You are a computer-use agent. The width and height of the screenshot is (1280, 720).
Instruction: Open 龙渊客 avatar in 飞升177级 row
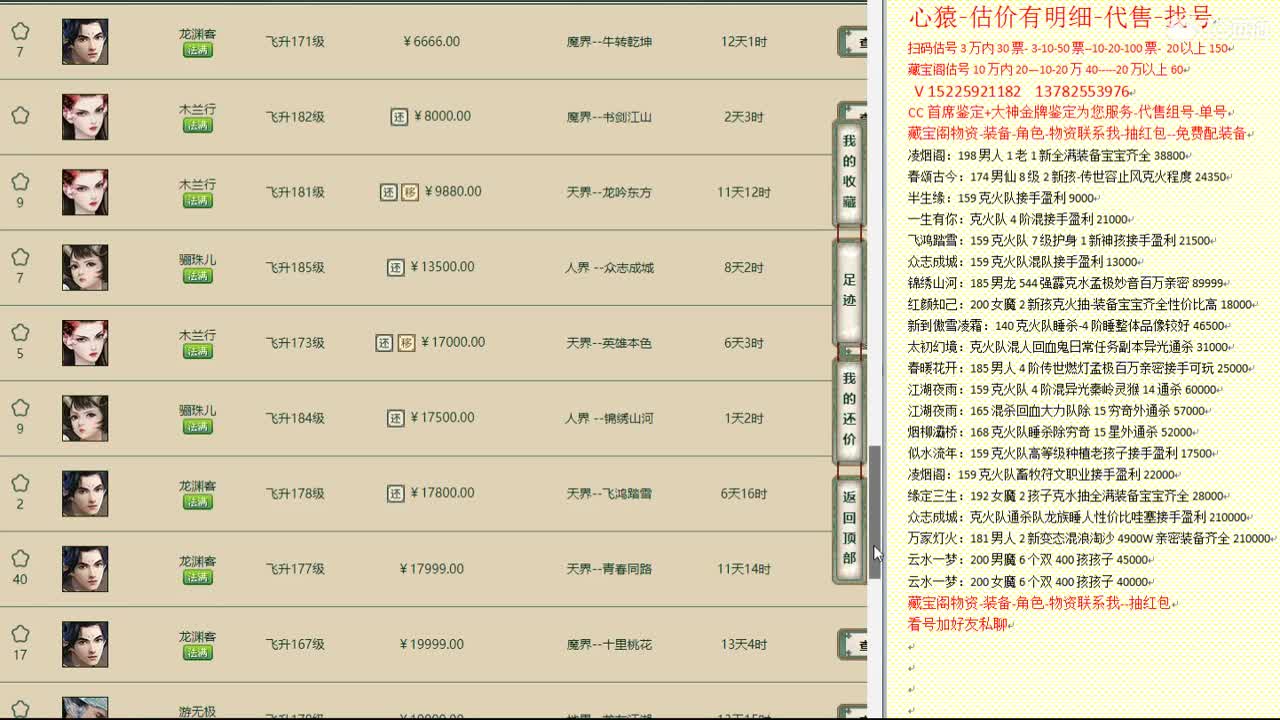(85, 569)
